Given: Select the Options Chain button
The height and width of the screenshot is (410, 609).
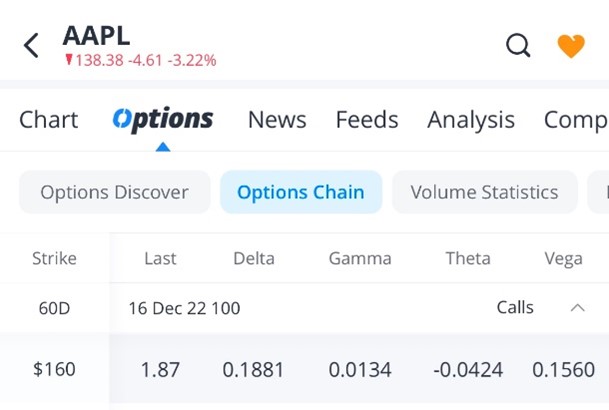Looking at the screenshot, I should pyautogui.click(x=301, y=192).
